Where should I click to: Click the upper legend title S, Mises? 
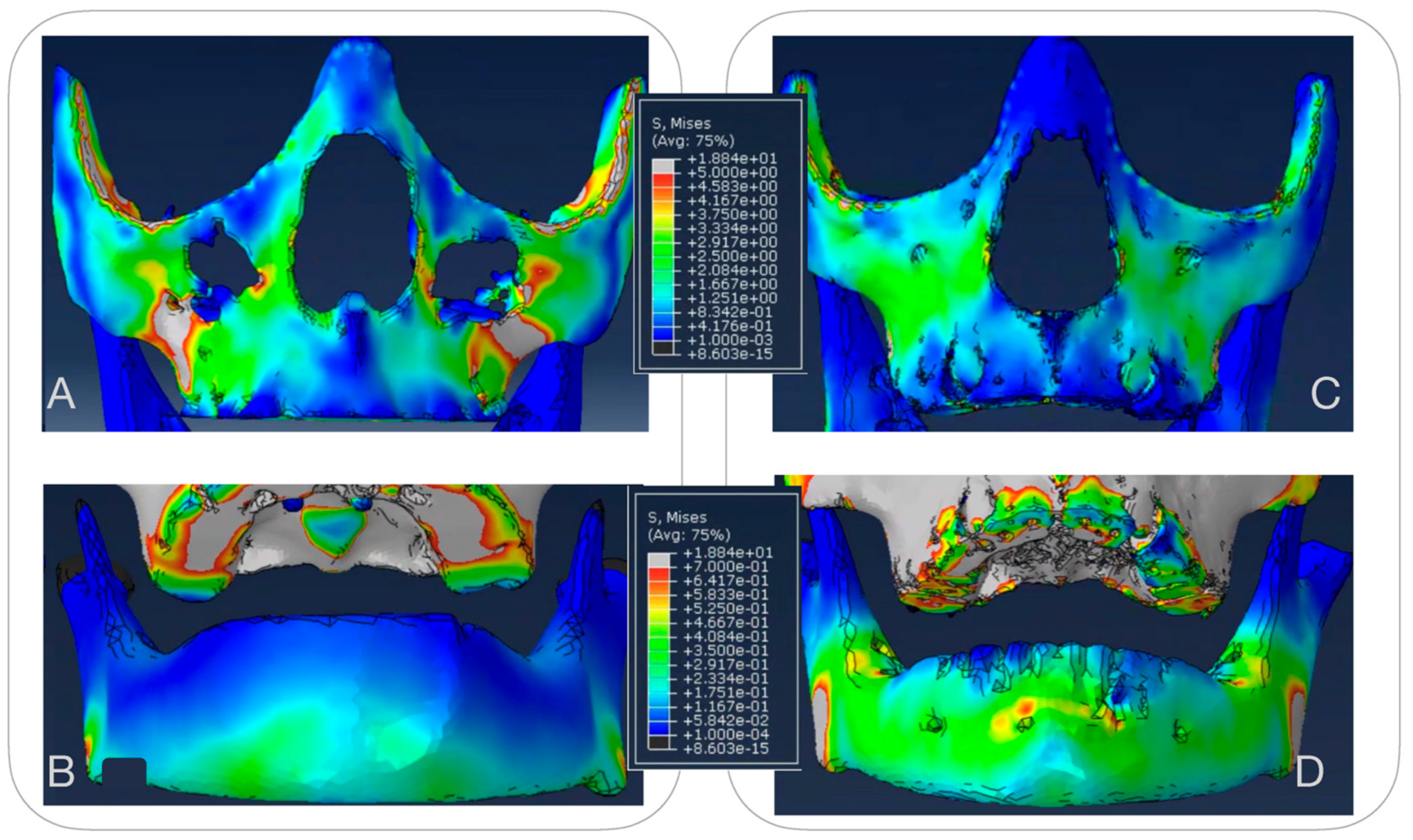point(681,123)
